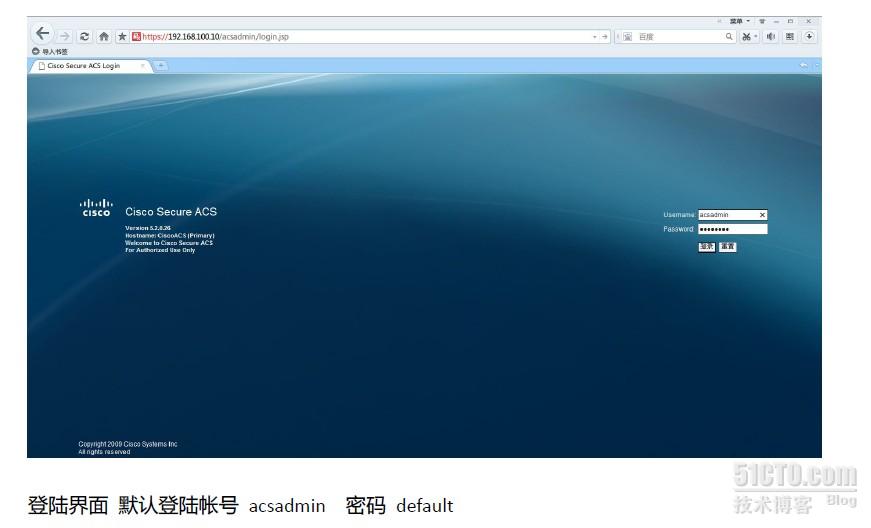Click 'Hostname: CiscoACS (Primary)' text
Image resolution: width=871 pixels, height=528 pixels.
click(170, 235)
